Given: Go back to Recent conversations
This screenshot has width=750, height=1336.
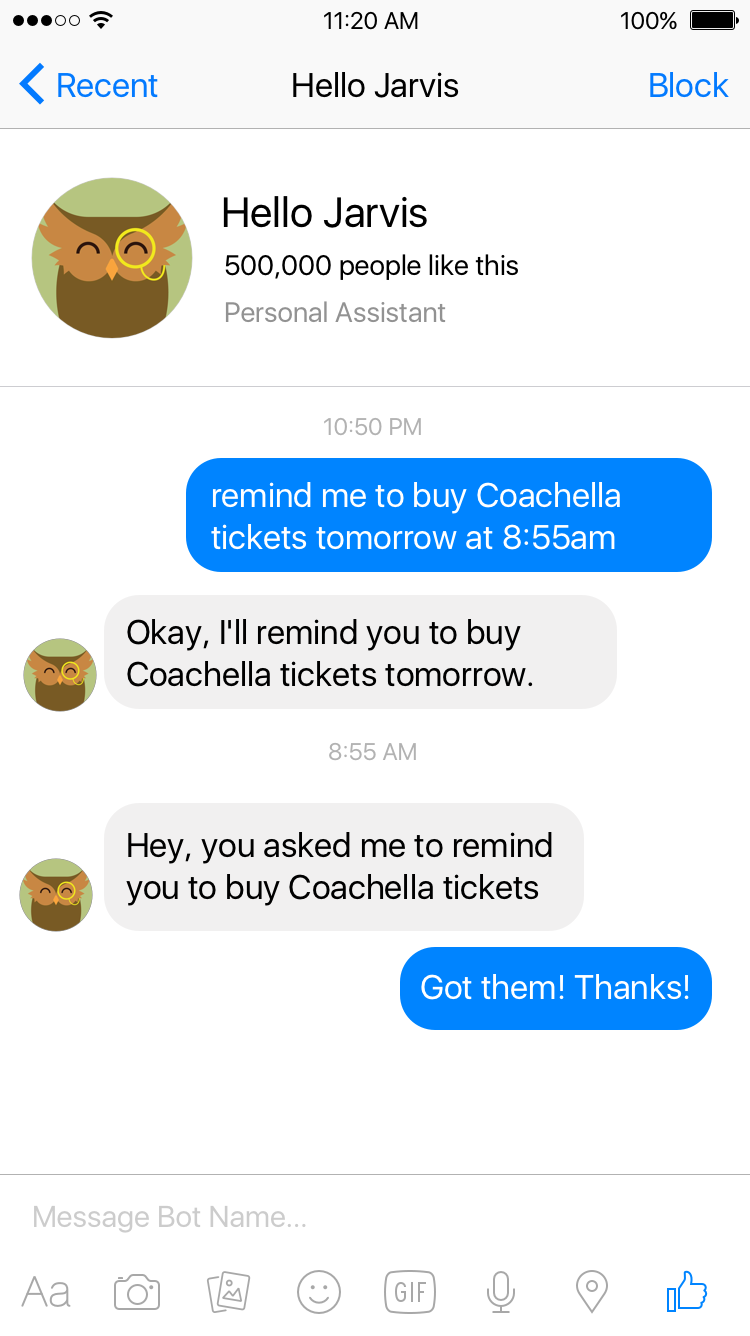Looking at the screenshot, I should coord(89,86).
